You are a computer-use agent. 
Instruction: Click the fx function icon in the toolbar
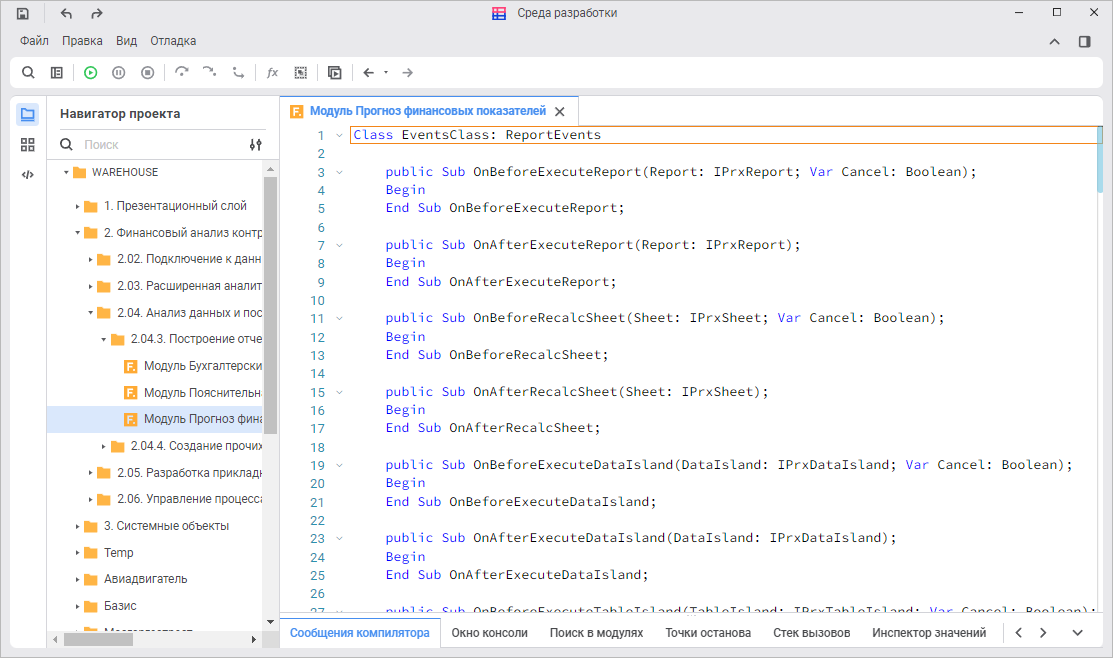click(x=272, y=72)
